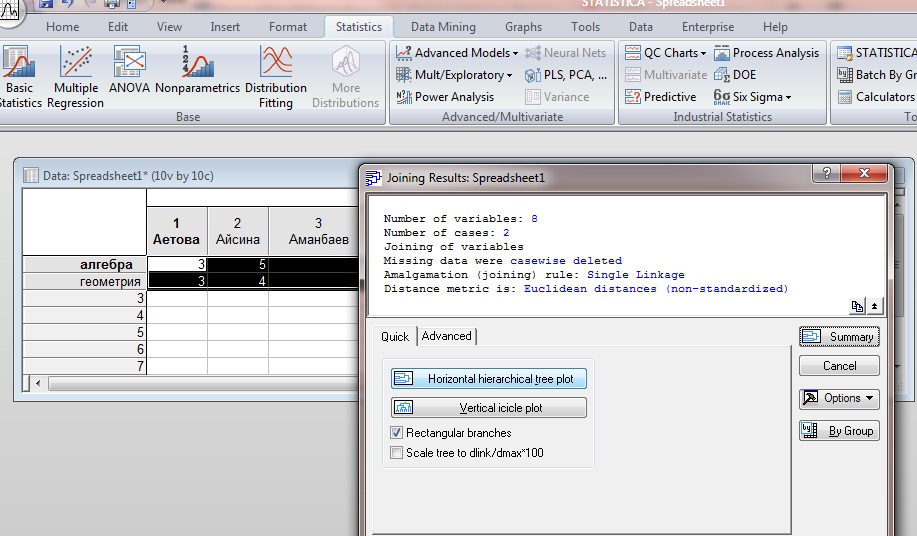The height and width of the screenshot is (536, 917).
Task: Click Vertical icicle plot button
Action: (x=489, y=407)
